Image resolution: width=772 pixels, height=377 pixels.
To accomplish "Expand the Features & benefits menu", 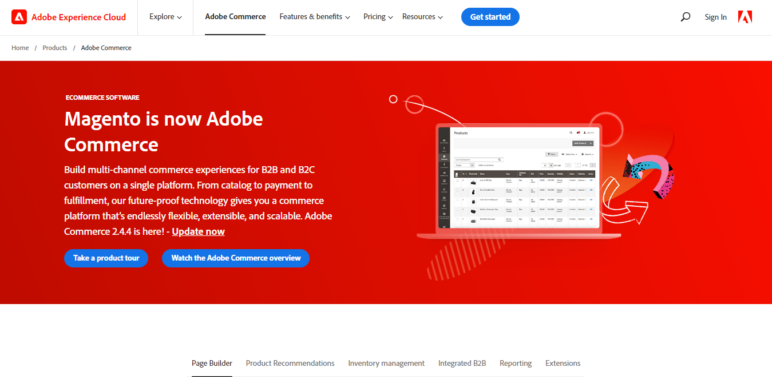I will coord(315,17).
